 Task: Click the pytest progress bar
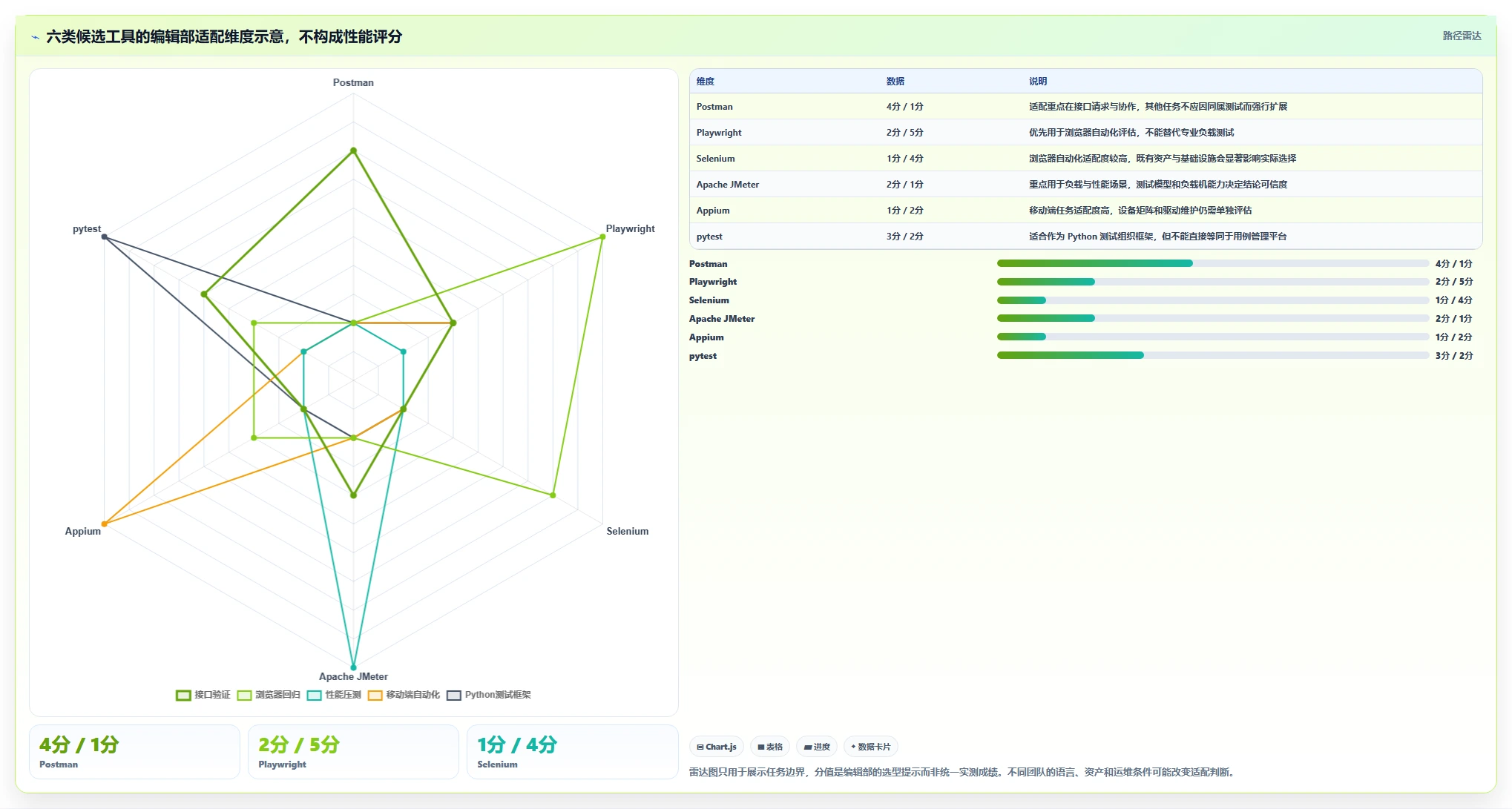(1213, 356)
